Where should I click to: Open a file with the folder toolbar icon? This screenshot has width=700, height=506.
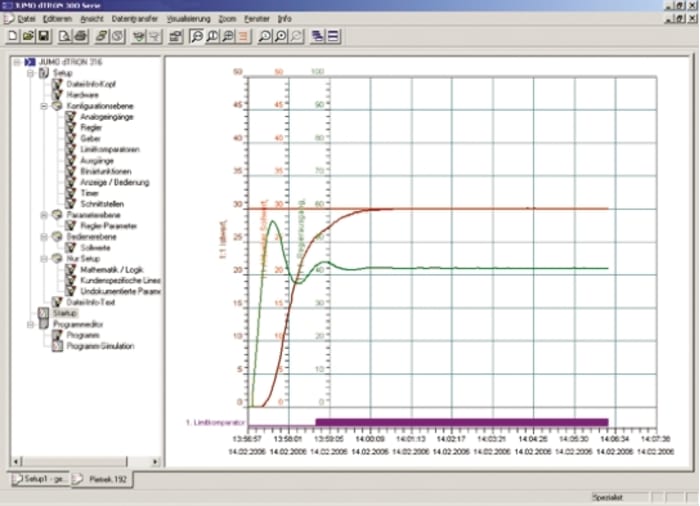click(x=28, y=36)
